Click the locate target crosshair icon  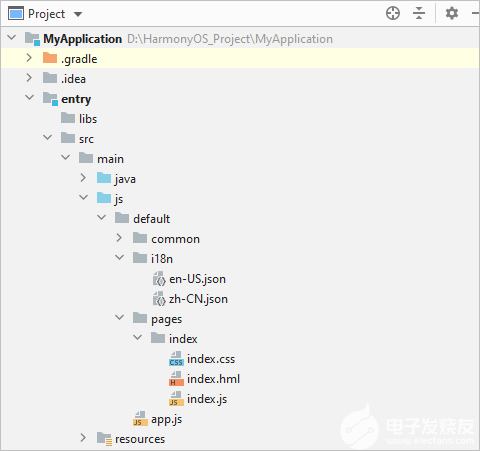(393, 13)
